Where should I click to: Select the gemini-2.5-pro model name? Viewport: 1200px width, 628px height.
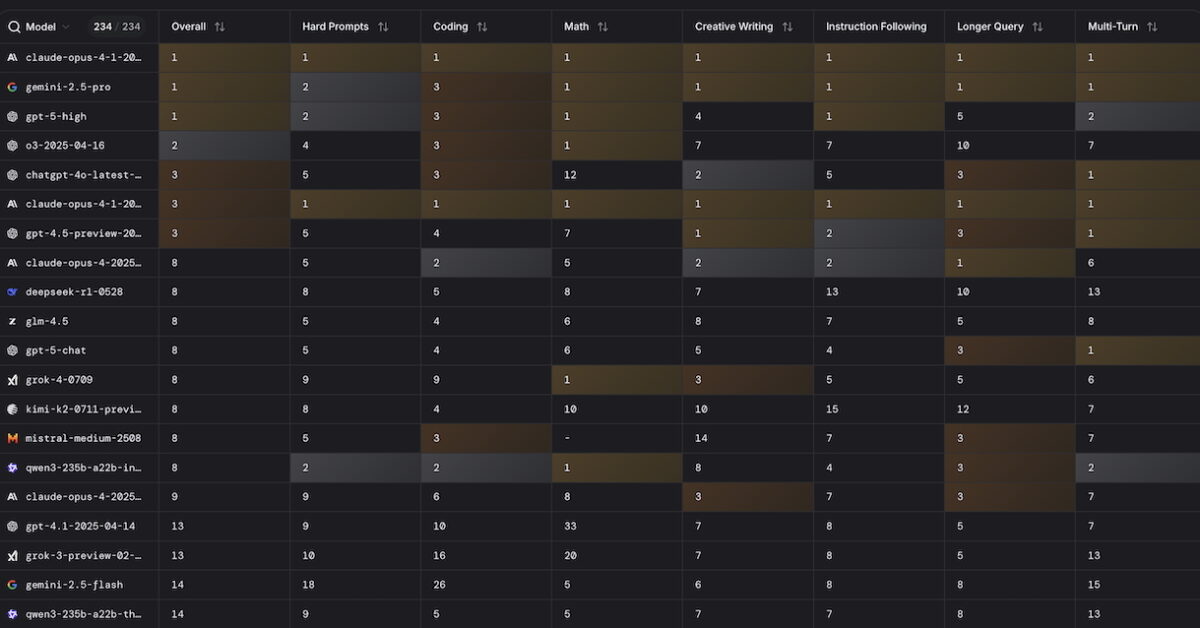[x=68, y=87]
